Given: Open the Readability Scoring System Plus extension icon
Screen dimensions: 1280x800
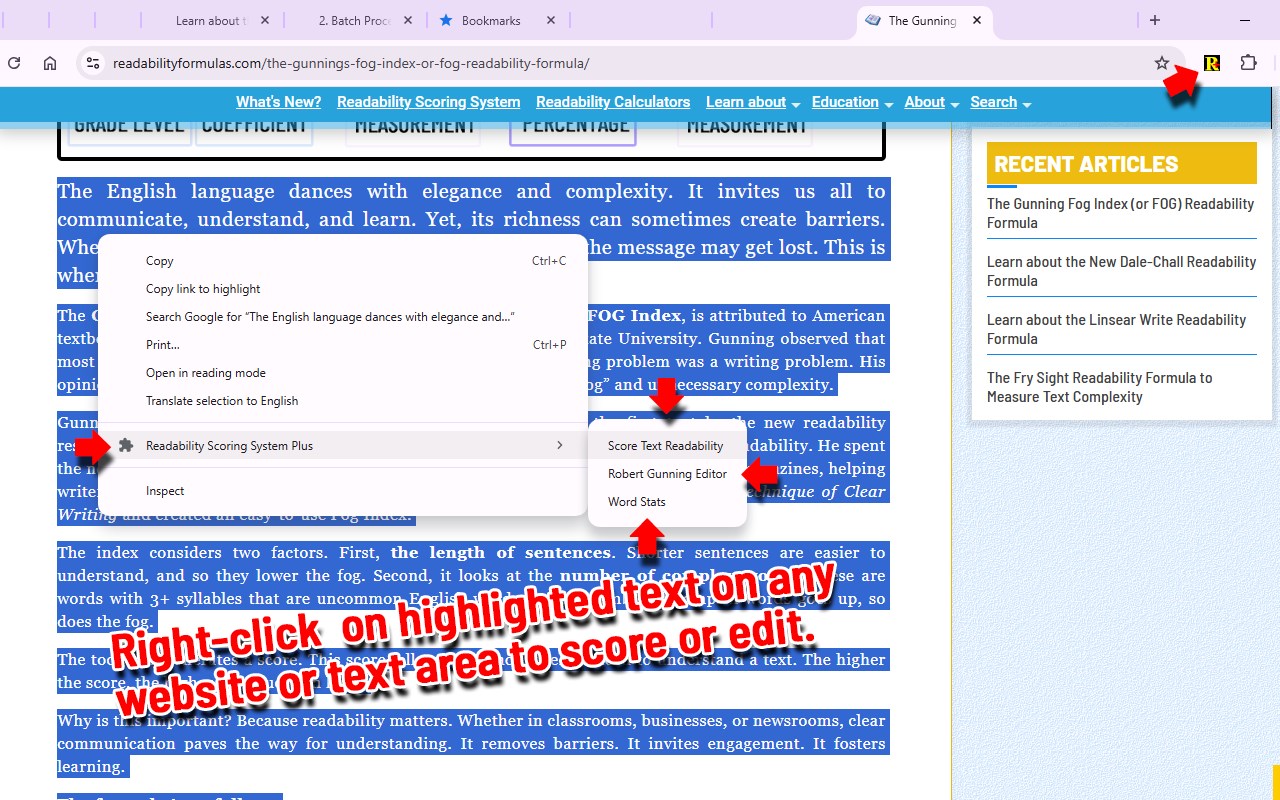Looking at the screenshot, I should (1212, 63).
